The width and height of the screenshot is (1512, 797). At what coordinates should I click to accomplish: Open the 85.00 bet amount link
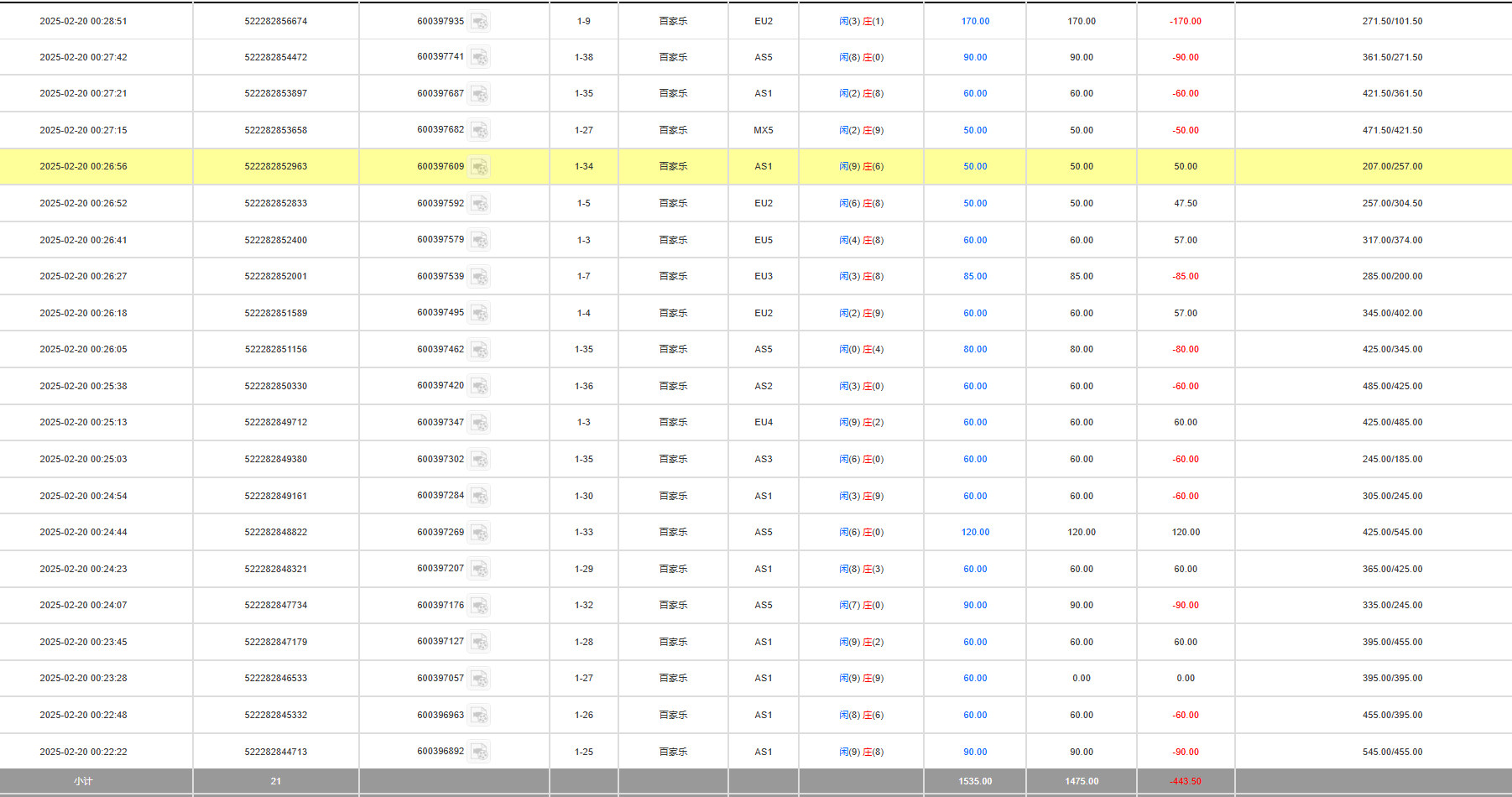pyautogui.click(x=975, y=277)
